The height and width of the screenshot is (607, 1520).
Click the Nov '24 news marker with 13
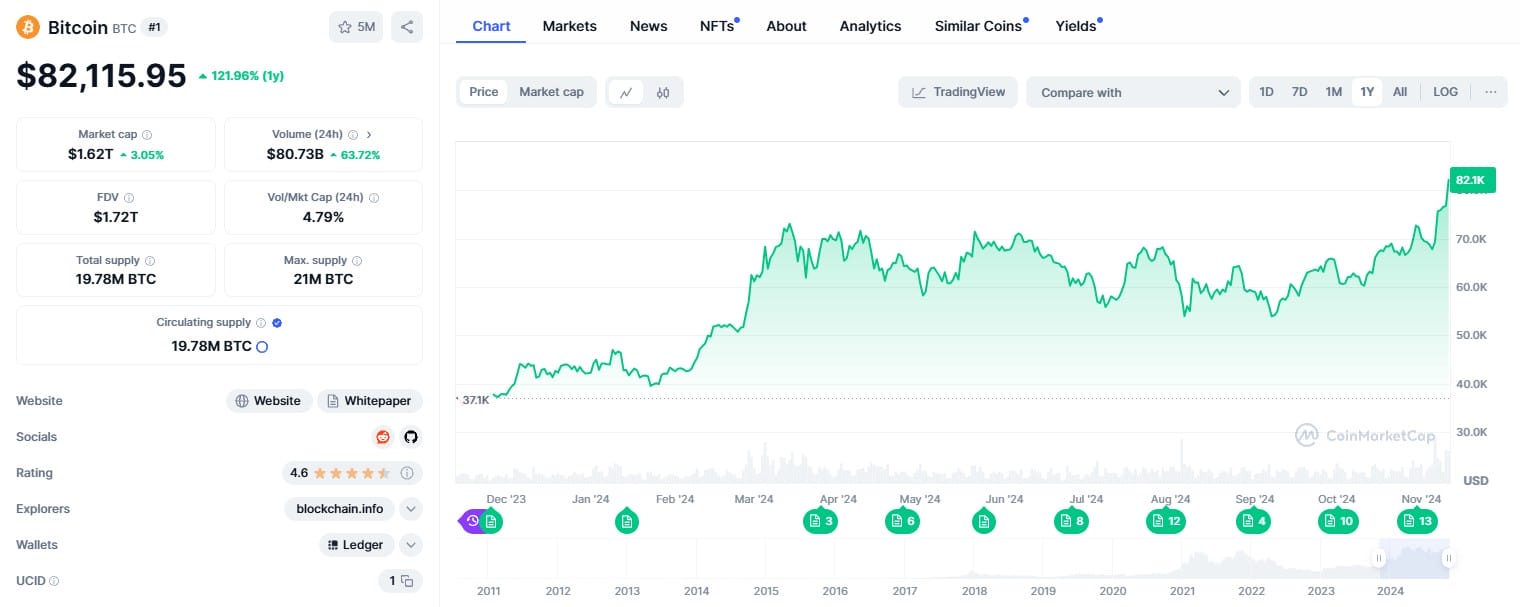[1418, 521]
